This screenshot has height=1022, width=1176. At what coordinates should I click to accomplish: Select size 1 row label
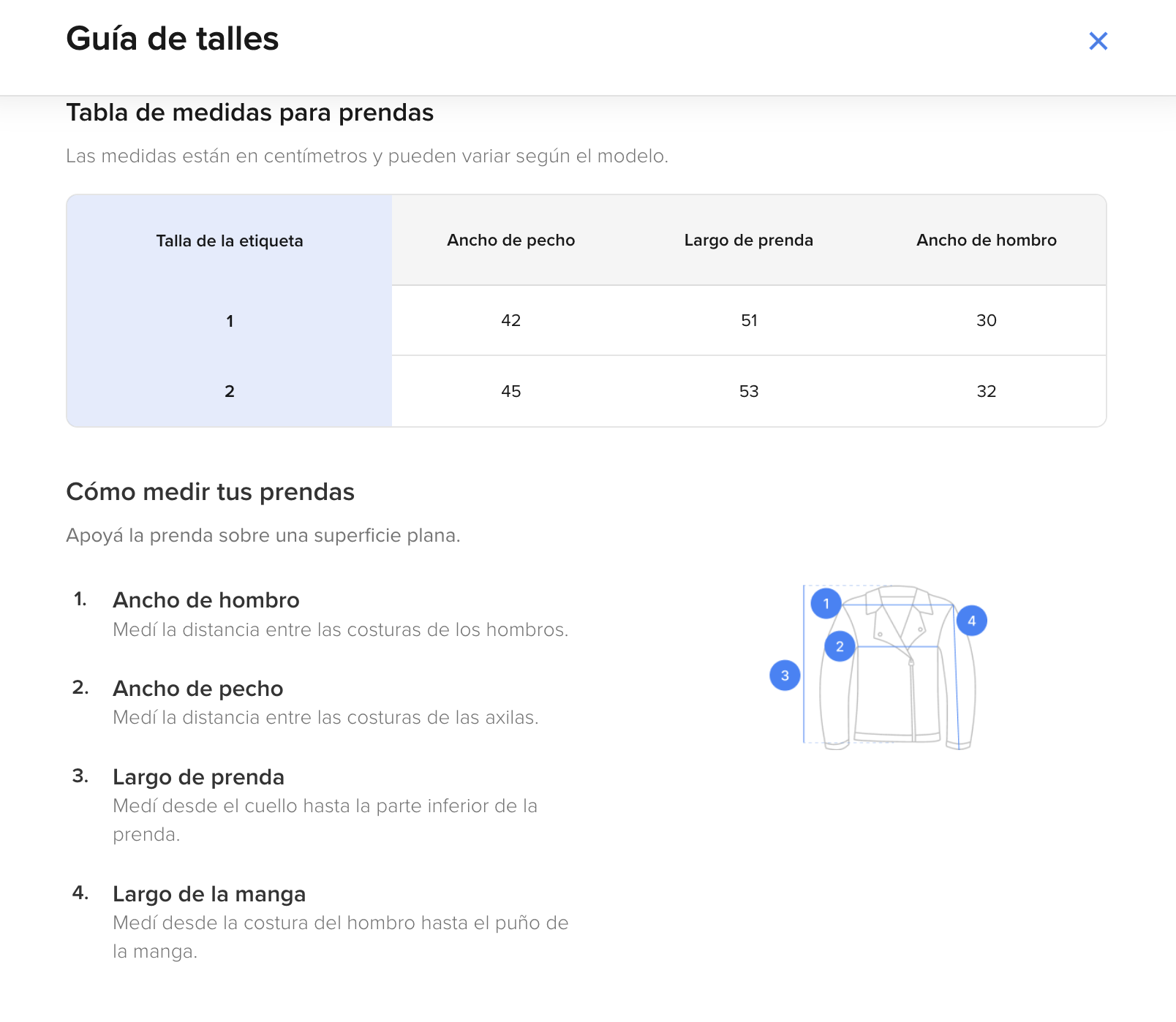tap(229, 321)
